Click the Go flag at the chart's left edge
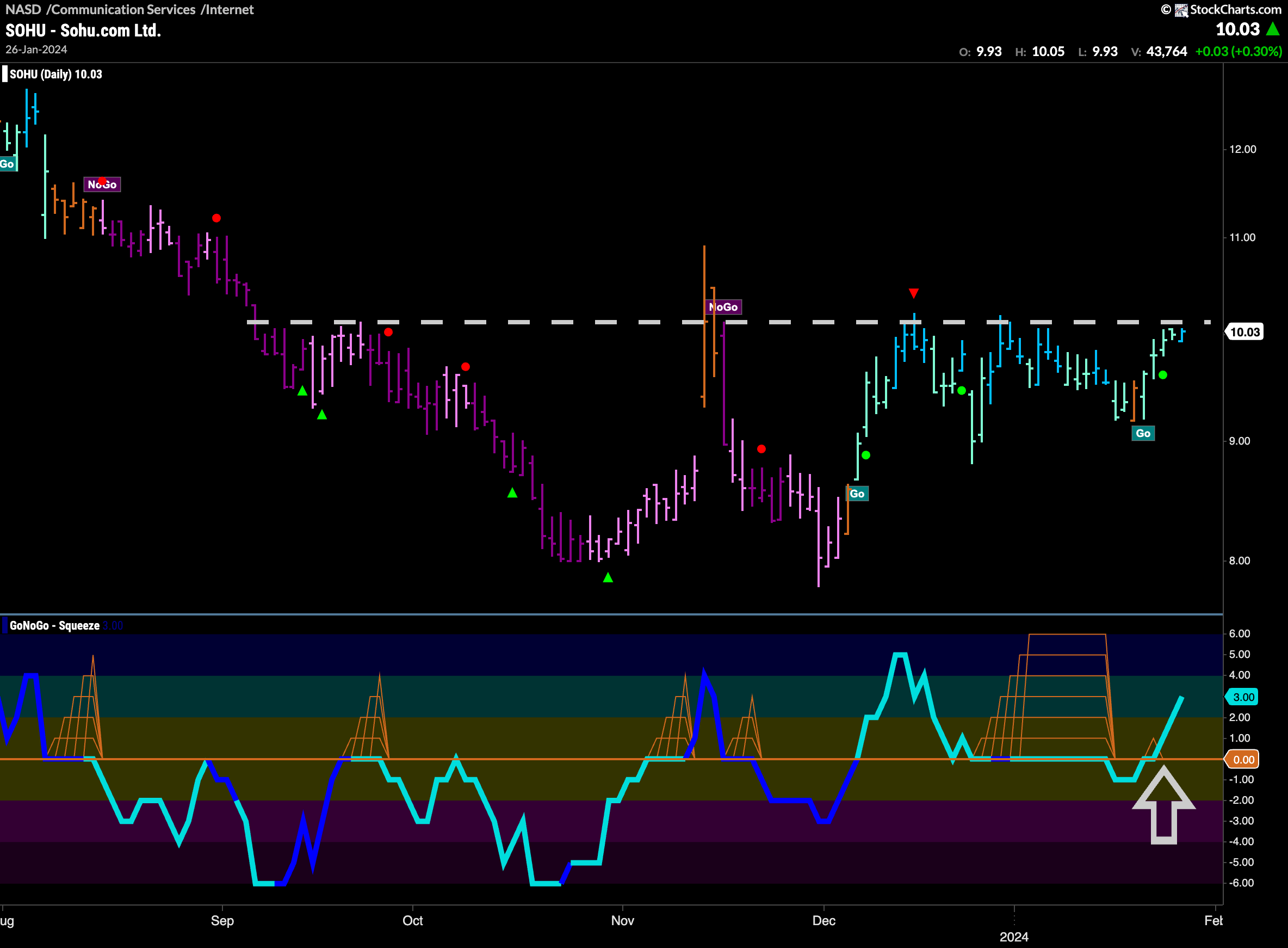Screen dimensions: 1288x948 pyautogui.click(x=8, y=164)
